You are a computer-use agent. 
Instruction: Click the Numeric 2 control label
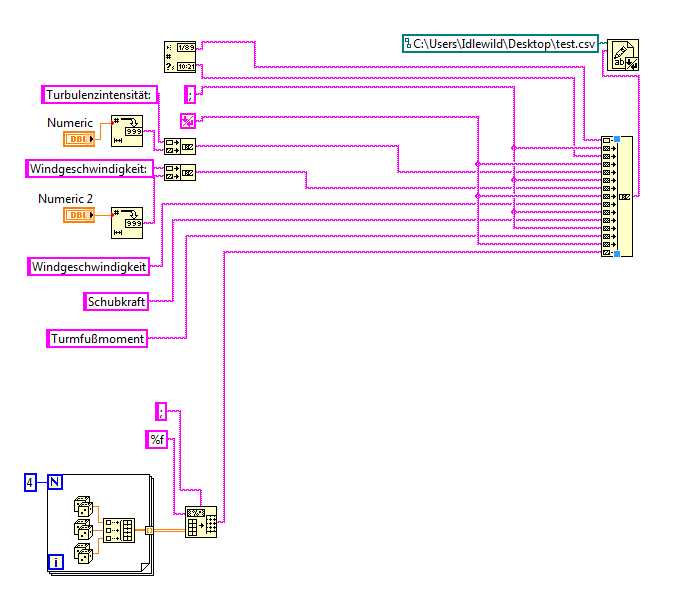click(65, 199)
